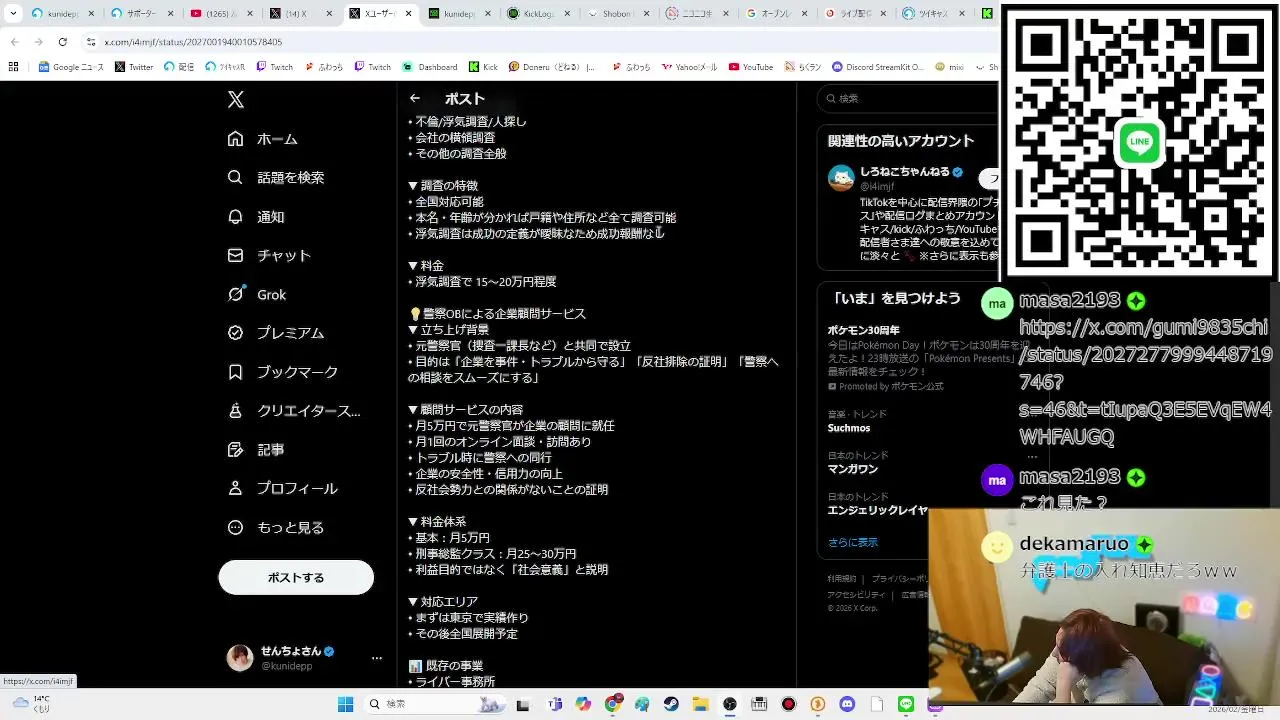Click the しろねこちゃんねる avatar
The width and height of the screenshot is (1280, 720).
[841, 178]
